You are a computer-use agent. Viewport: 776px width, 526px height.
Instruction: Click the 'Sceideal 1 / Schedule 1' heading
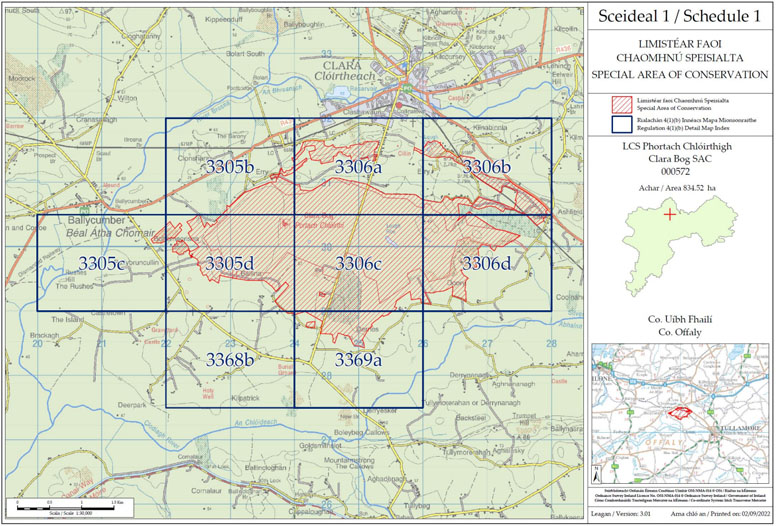pos(679,16)
